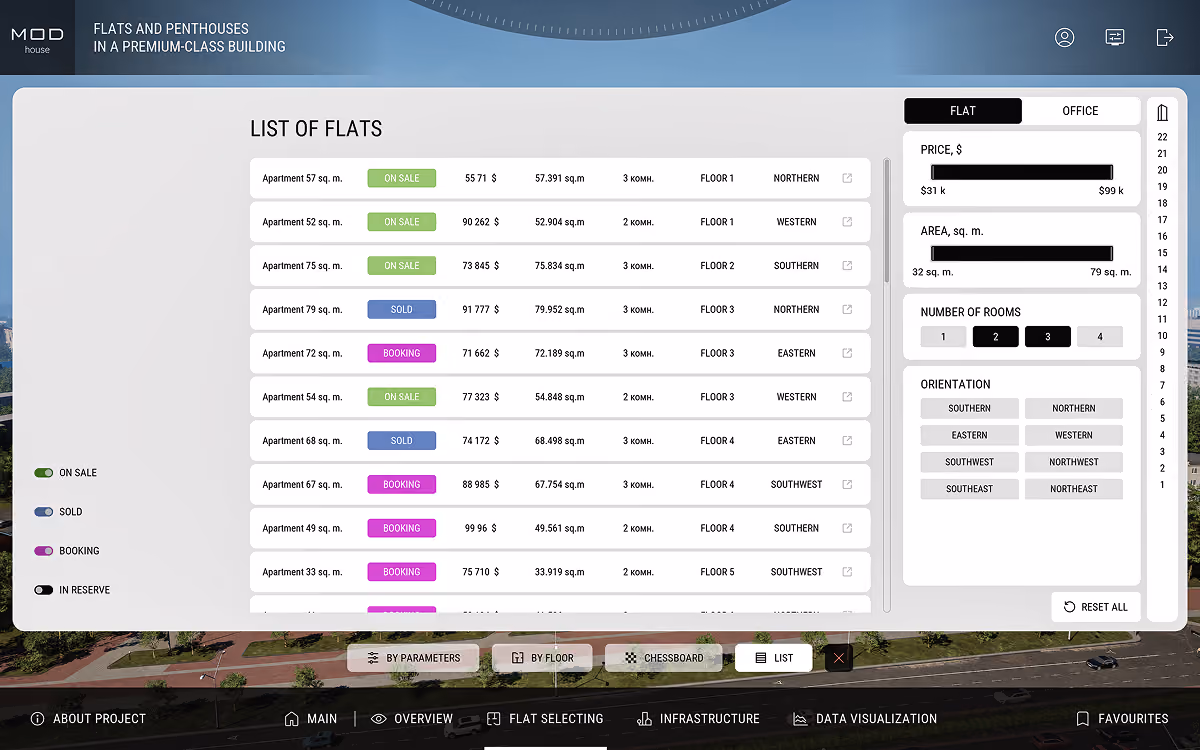Filter by Eastern orientation
1200x750 pixels.
pos(970,435)
